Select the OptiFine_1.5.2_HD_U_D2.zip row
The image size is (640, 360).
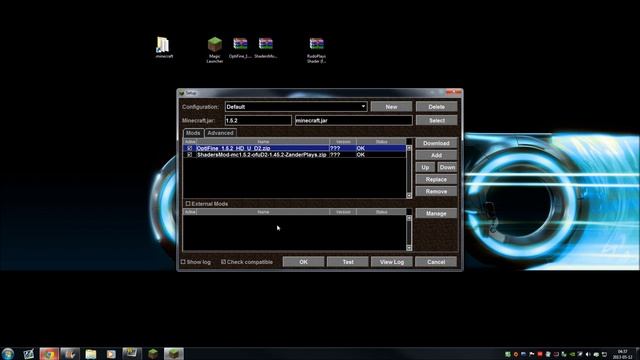(x=295, y=148)
